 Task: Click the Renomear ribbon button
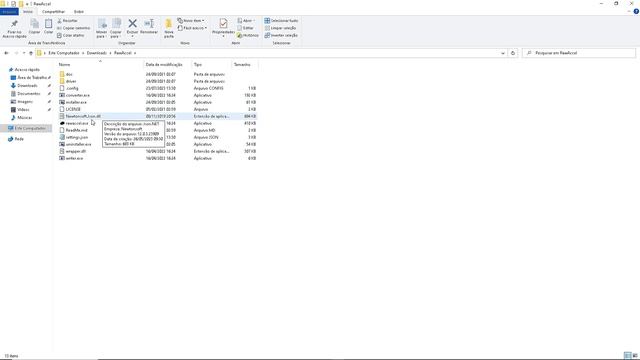(149, 27)
